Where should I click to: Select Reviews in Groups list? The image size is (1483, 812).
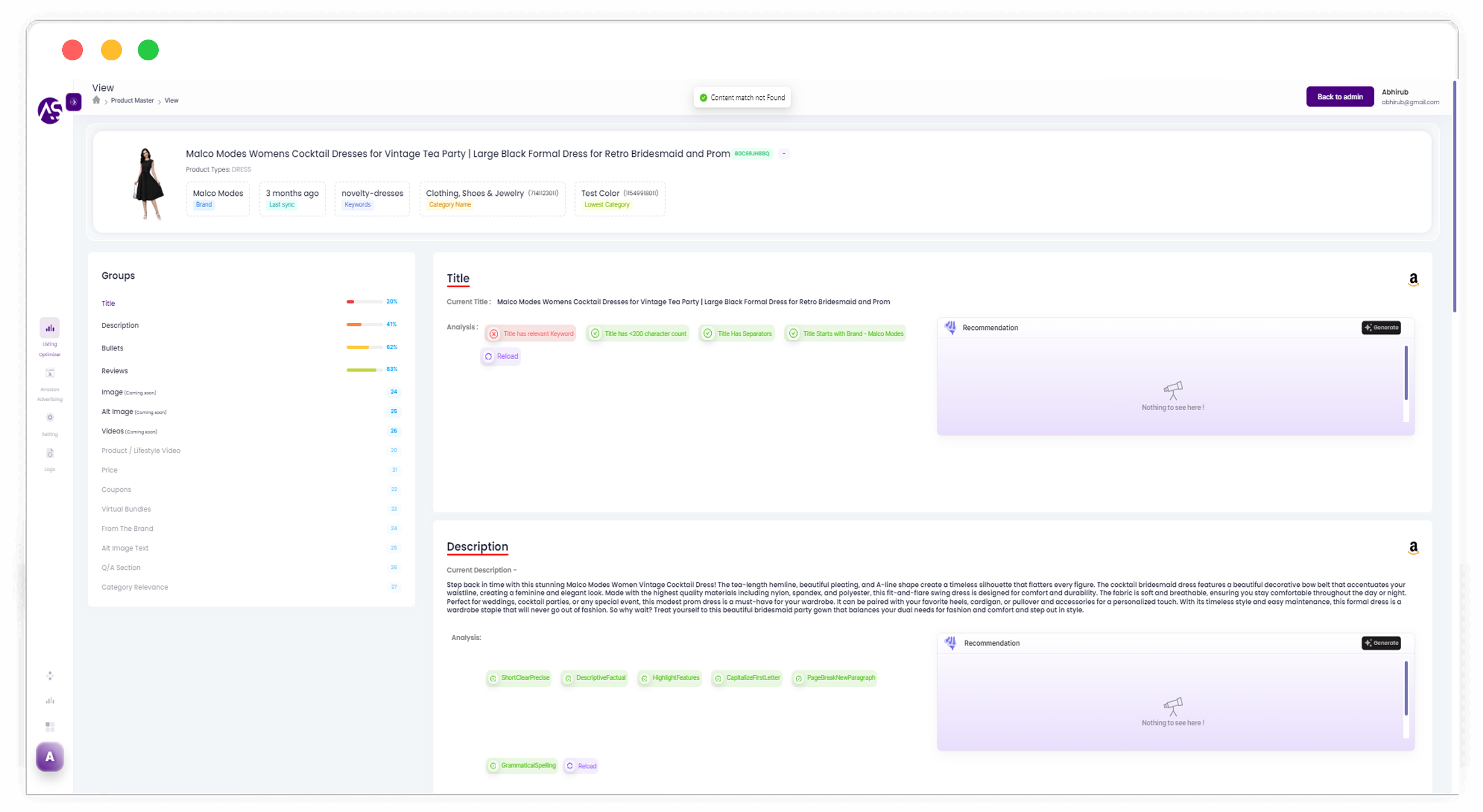point(115,371)
